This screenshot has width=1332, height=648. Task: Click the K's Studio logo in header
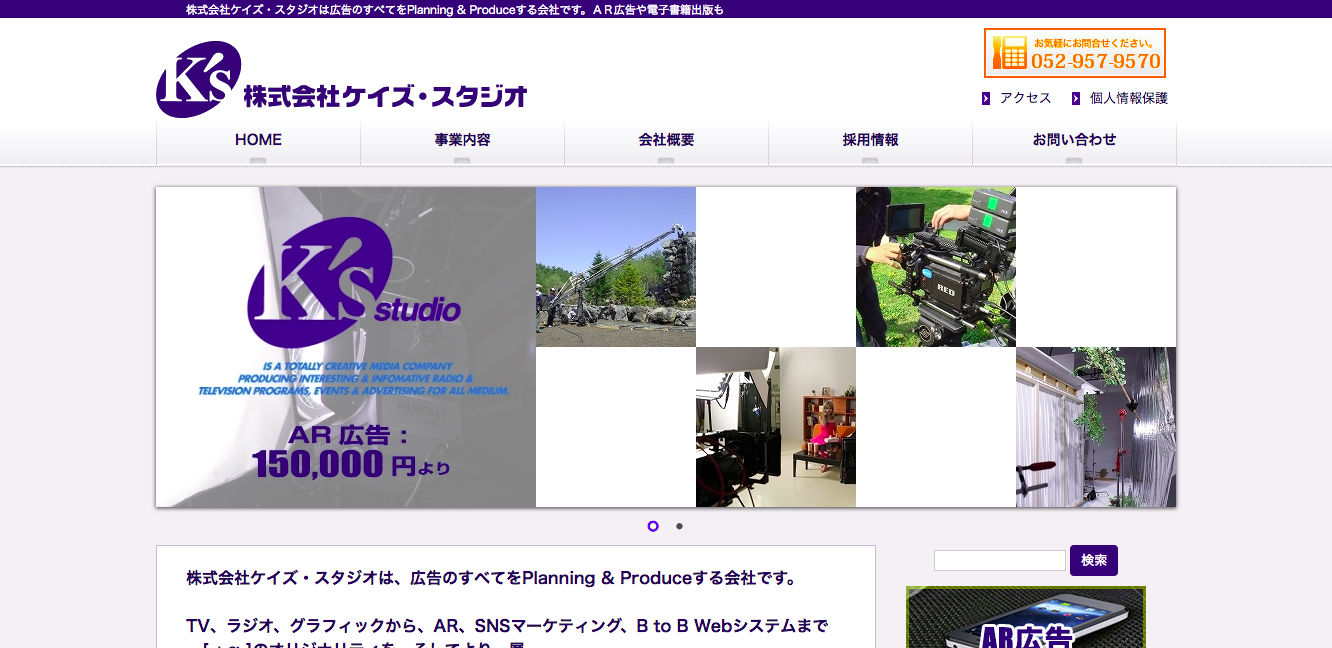click(341, 80)
